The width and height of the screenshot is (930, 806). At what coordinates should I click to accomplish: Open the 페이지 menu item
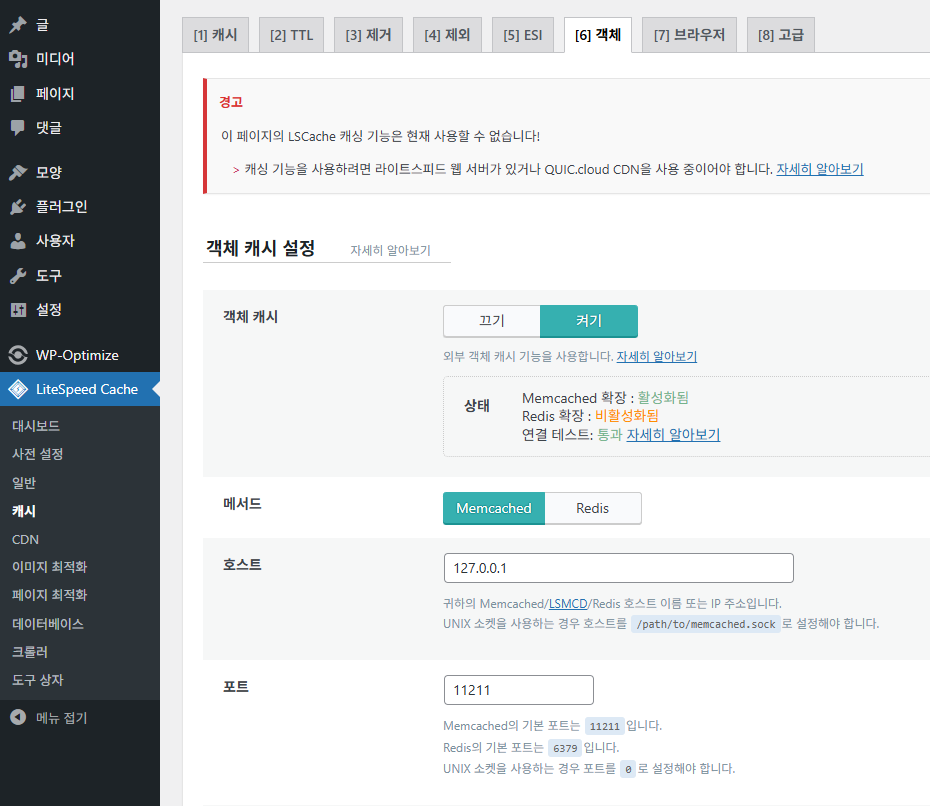79,93
